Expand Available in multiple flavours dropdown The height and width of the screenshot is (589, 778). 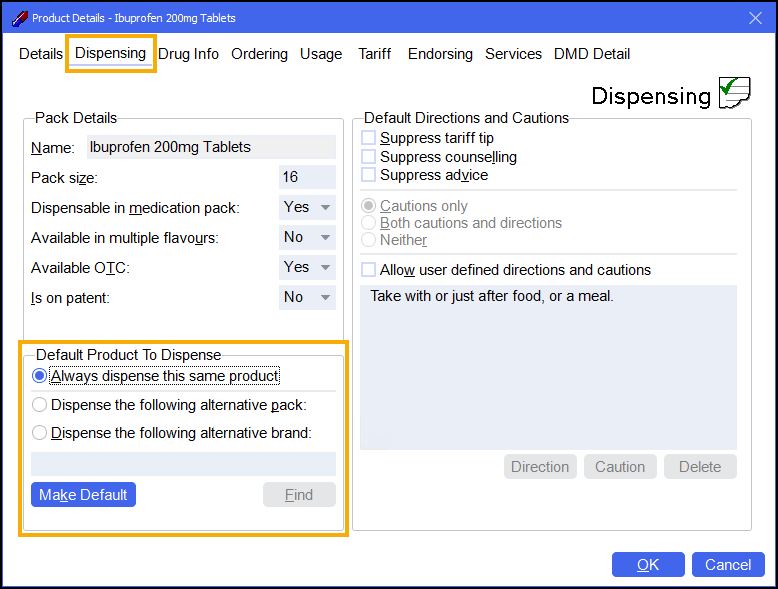pyautogui.click(x=307, y=237)
